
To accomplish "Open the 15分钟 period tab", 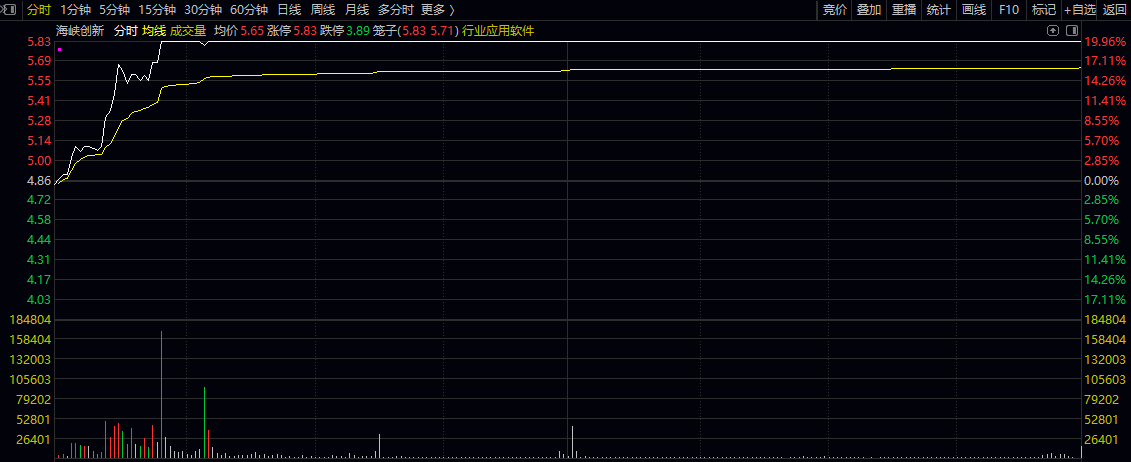I will [x=157, y=9].
